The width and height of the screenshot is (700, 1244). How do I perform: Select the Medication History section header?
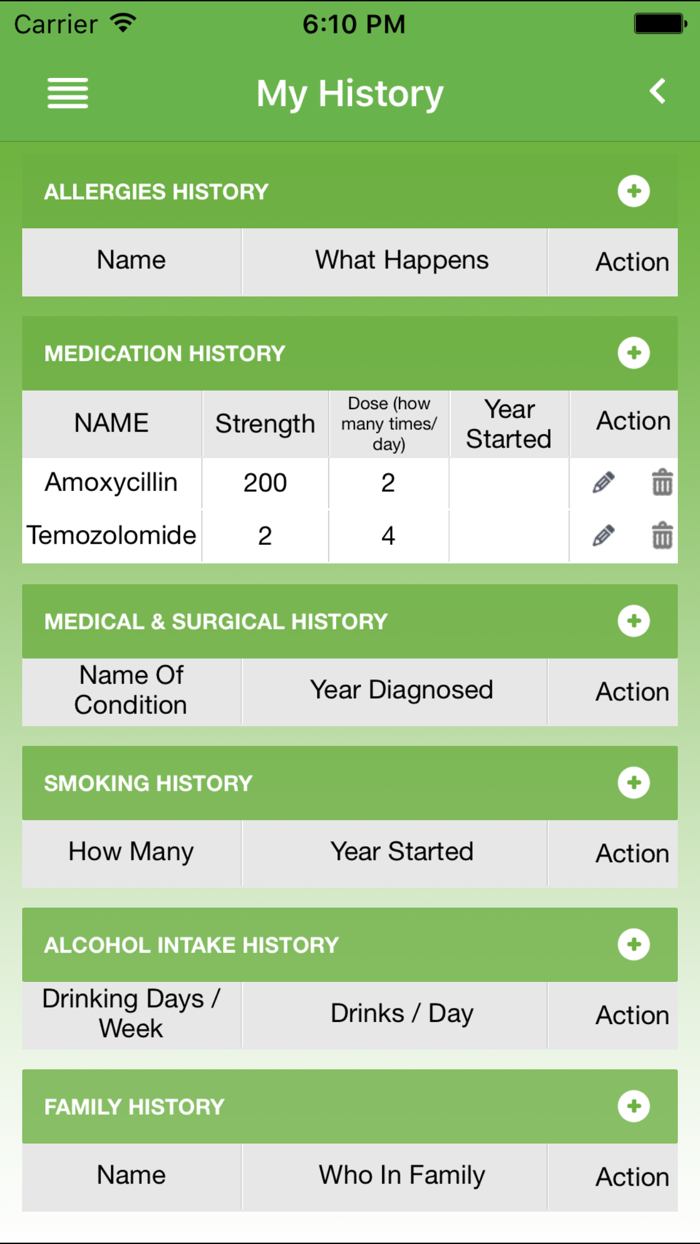[x=163, y=353]
